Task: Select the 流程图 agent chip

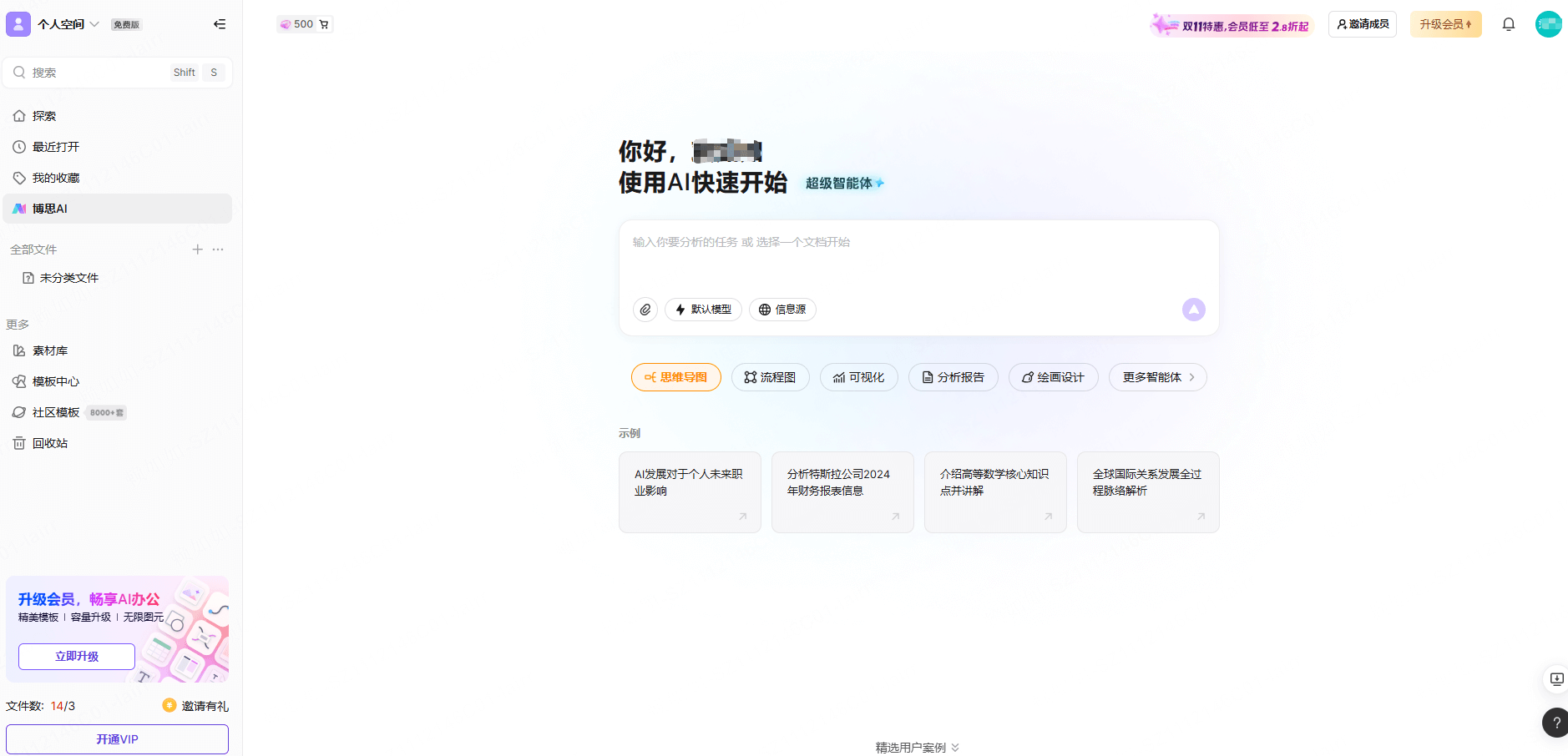Action: [x=770, y=377]
